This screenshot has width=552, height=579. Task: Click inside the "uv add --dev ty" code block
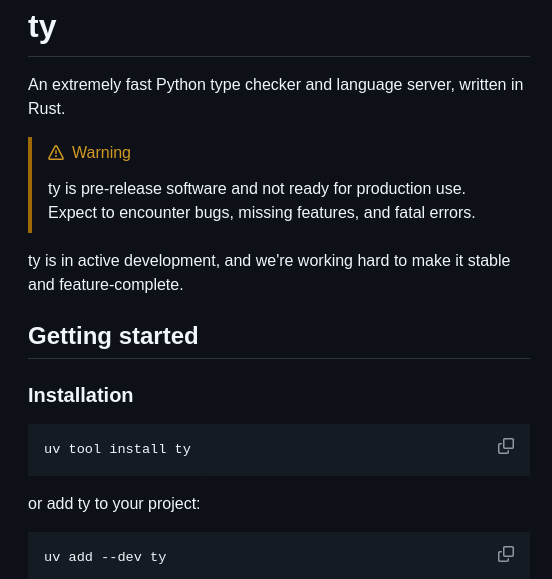tap(279, 556)
